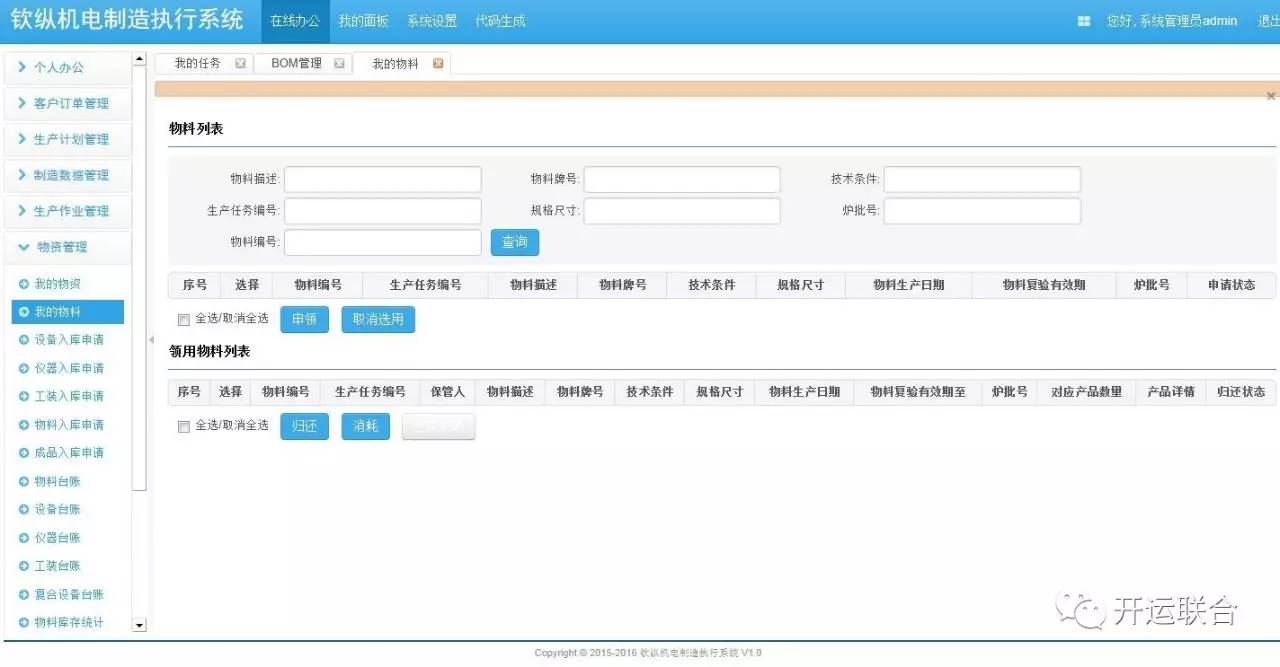Check 全选/取消全选 in the 领用物料列表 section
The width and height of the screenshot is (1280, 667).
[183, 426]
